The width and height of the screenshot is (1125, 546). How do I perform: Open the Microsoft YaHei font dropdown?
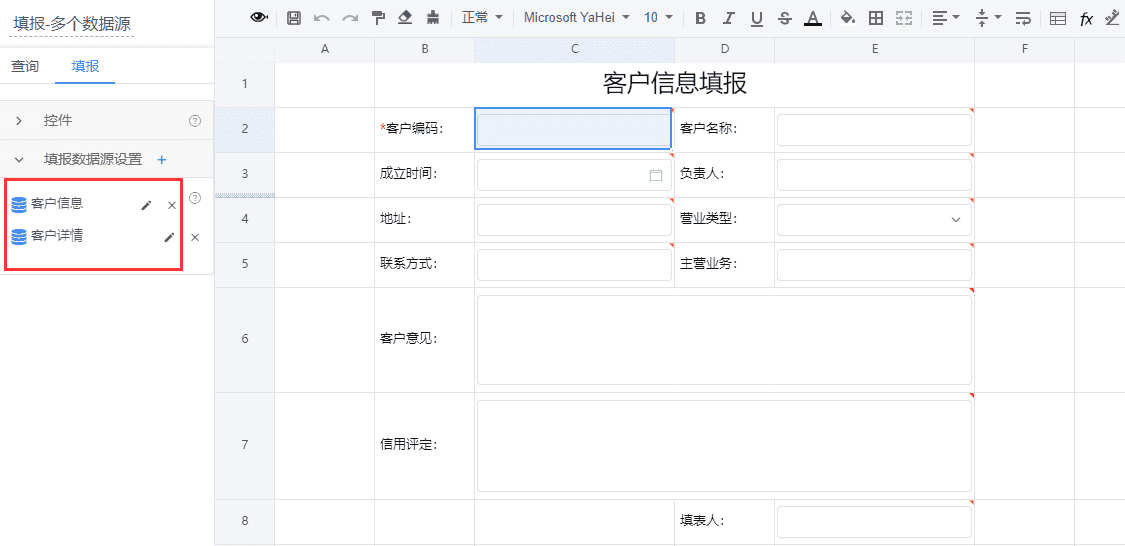[x=577, y=18]
